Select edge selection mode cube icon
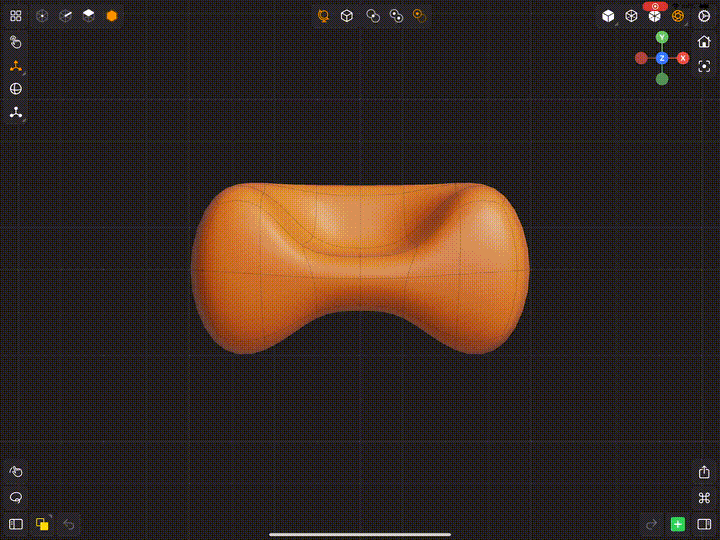This screenshot has height=540, width=720. [66, 16]
